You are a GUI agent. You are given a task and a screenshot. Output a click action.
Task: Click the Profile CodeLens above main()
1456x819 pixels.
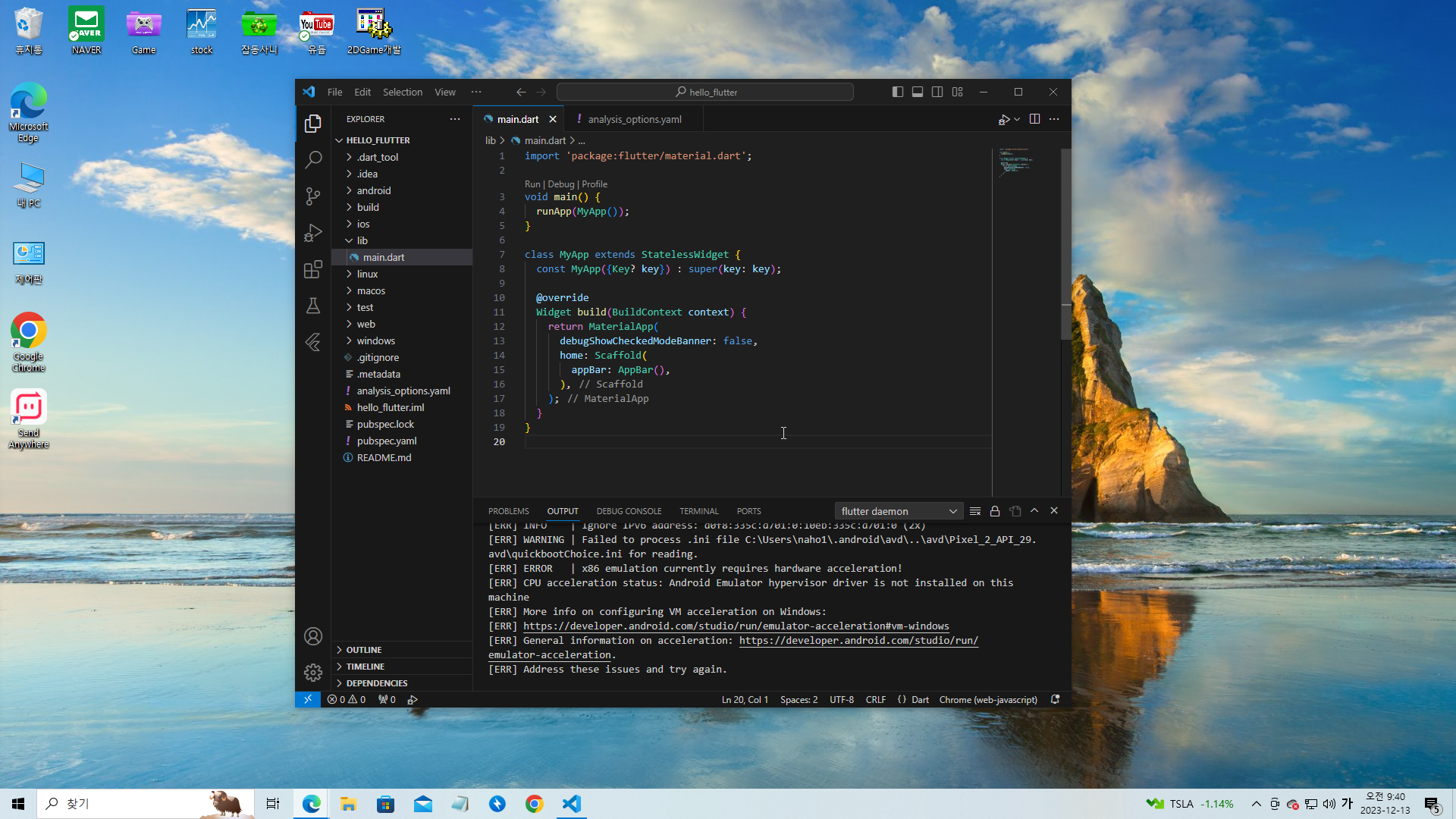tap(595, 184)
